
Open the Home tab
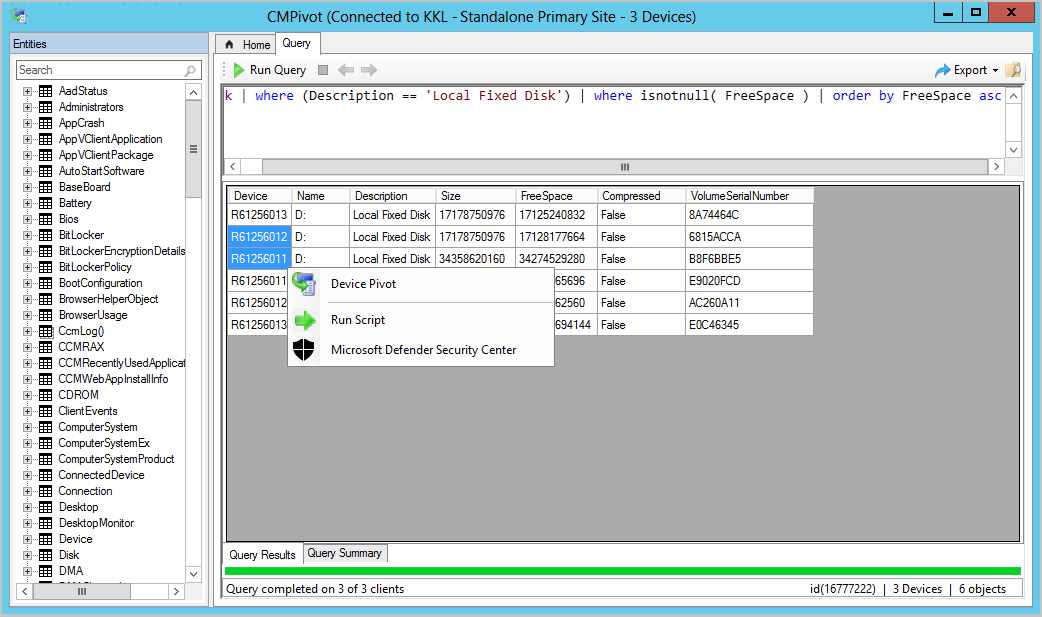pyautogui.click(x=247, y=45)
